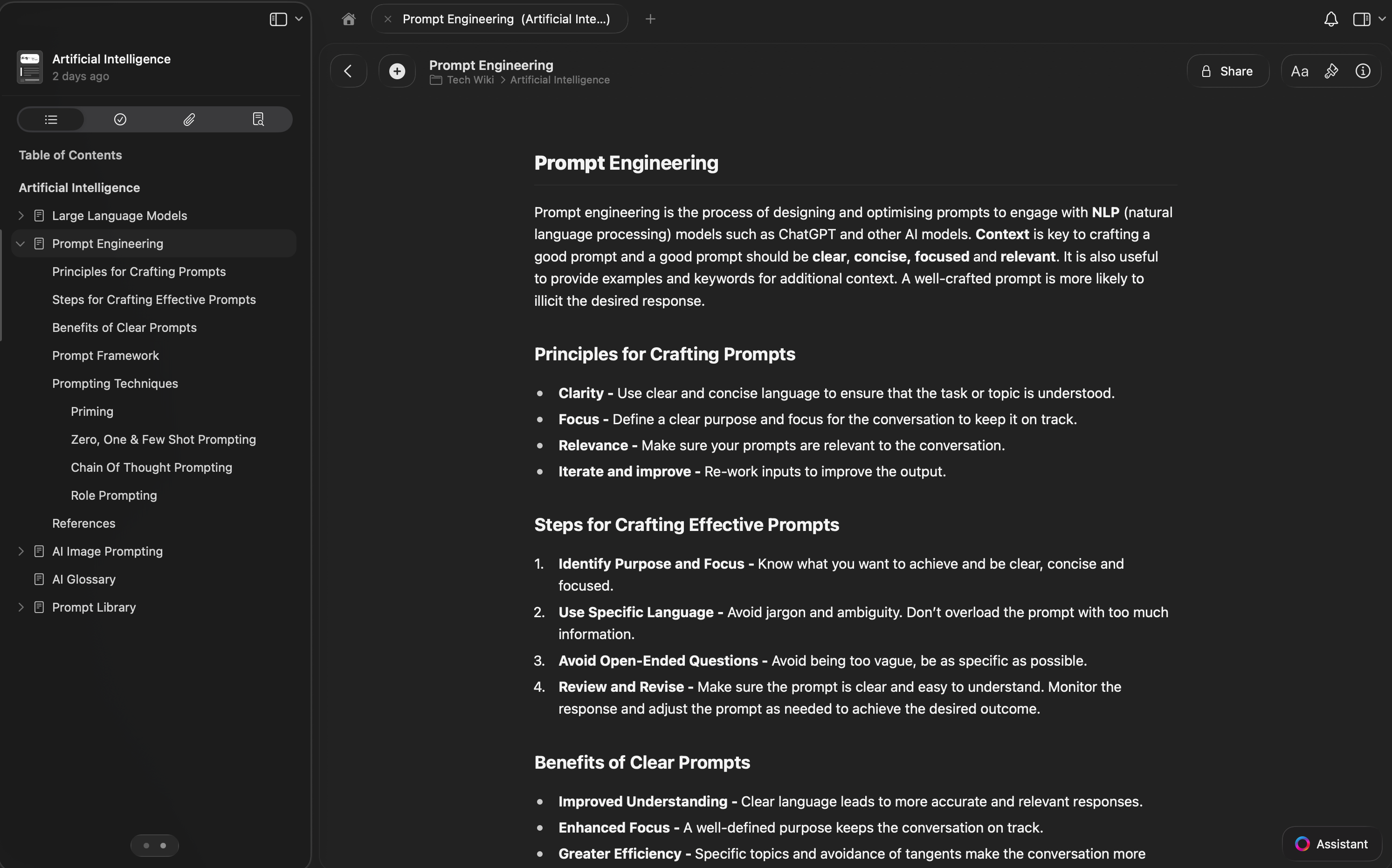Open a new tab with plus
Image resolution: width=1392 pixels, height=868 pixels.
click(650, 20)
